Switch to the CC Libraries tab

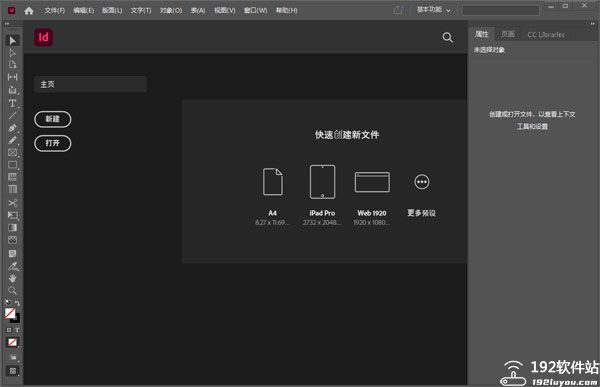pos(546,34)
